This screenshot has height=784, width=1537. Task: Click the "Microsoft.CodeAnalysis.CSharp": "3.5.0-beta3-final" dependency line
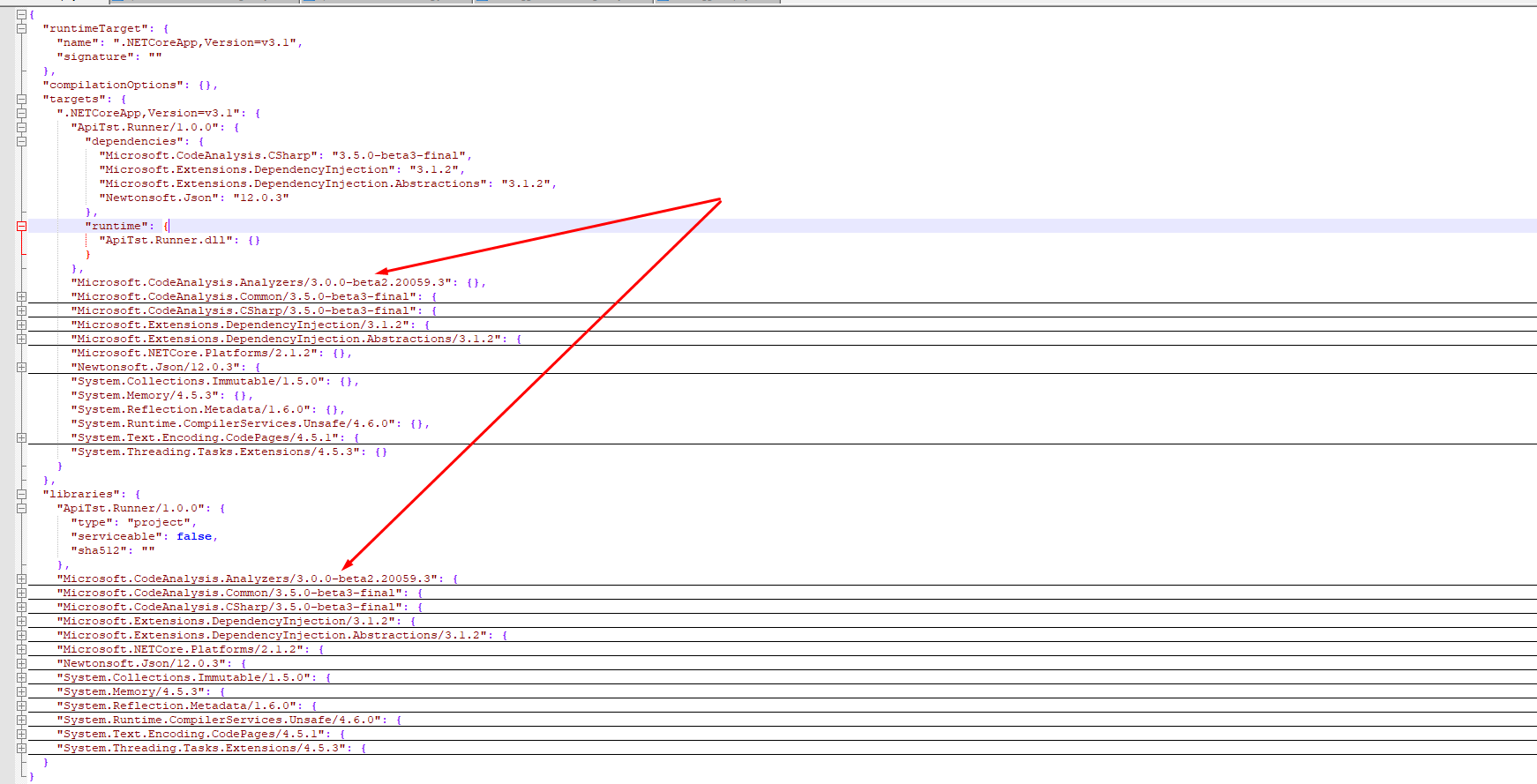(x=286, y=155)
